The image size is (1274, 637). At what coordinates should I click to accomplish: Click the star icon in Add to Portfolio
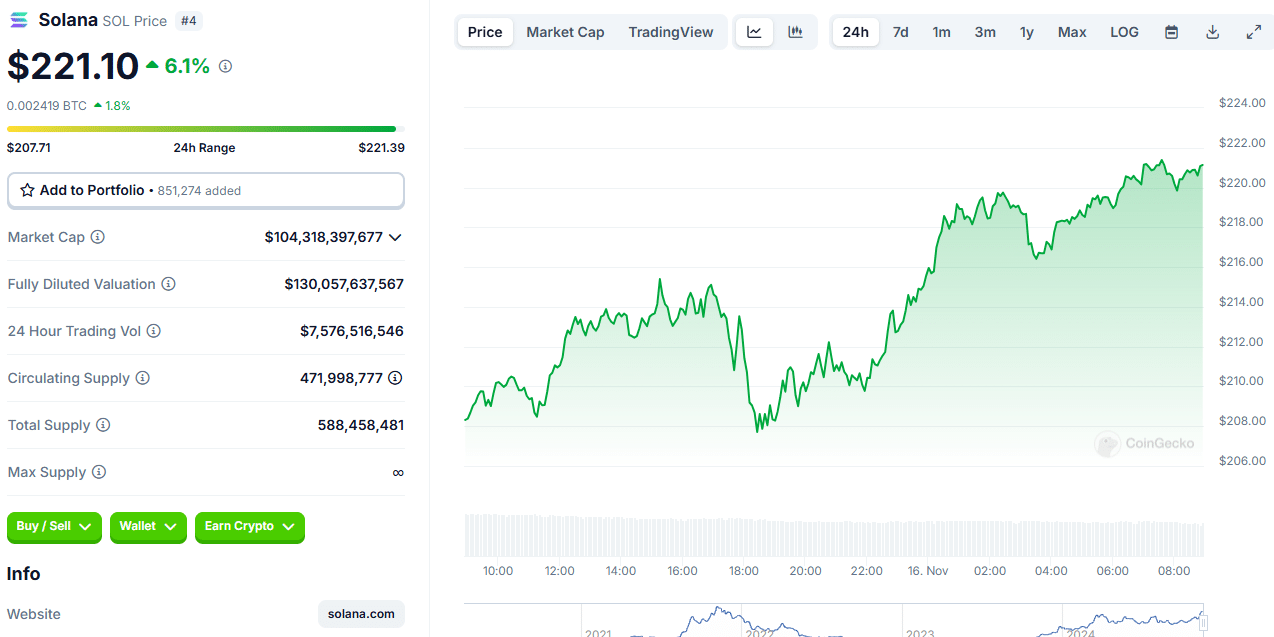coord(27,190)
